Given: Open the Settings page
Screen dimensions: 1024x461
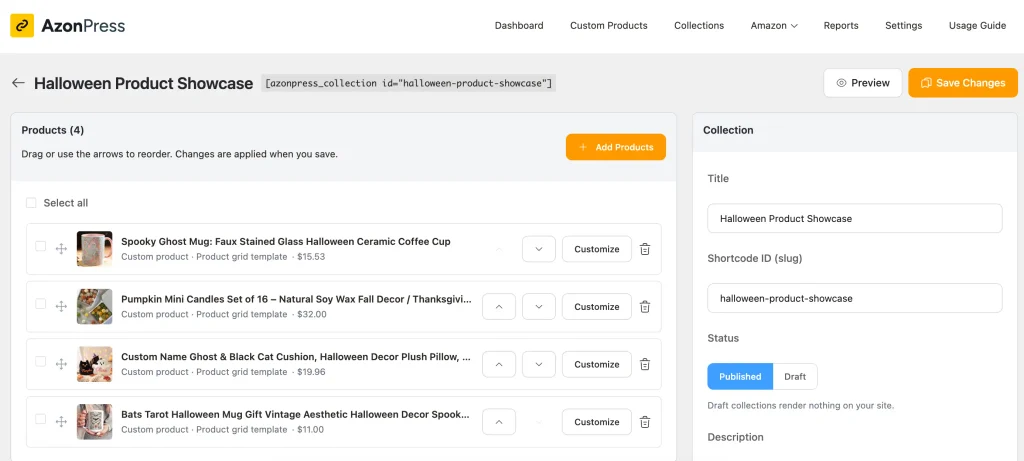Looking at the screenshot, I should click(903, 25).
